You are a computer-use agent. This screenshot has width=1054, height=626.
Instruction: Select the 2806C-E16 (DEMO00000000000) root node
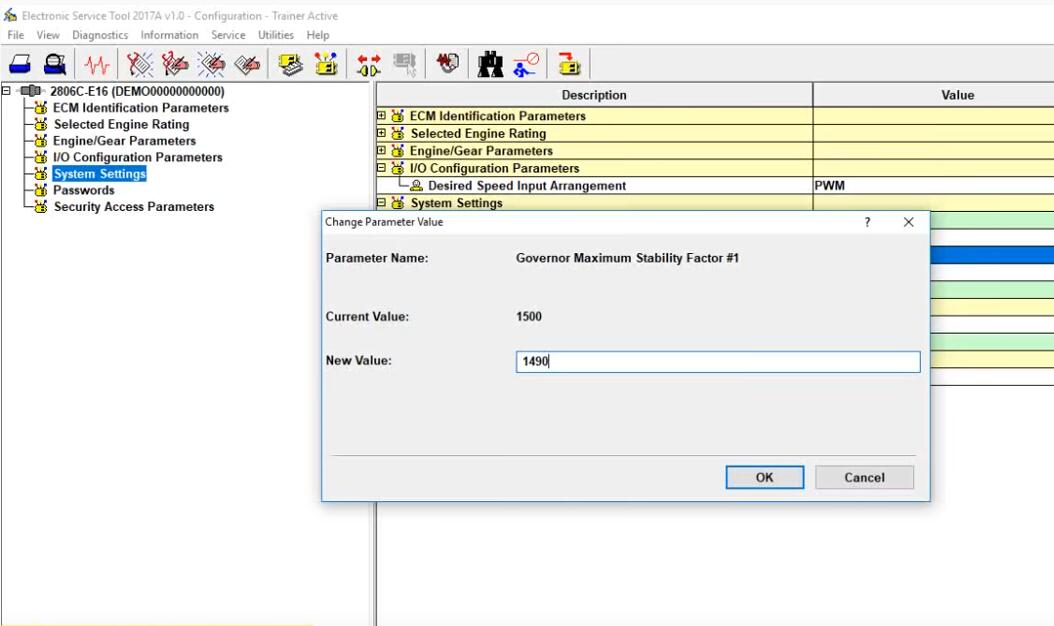[x=137, y=91]
